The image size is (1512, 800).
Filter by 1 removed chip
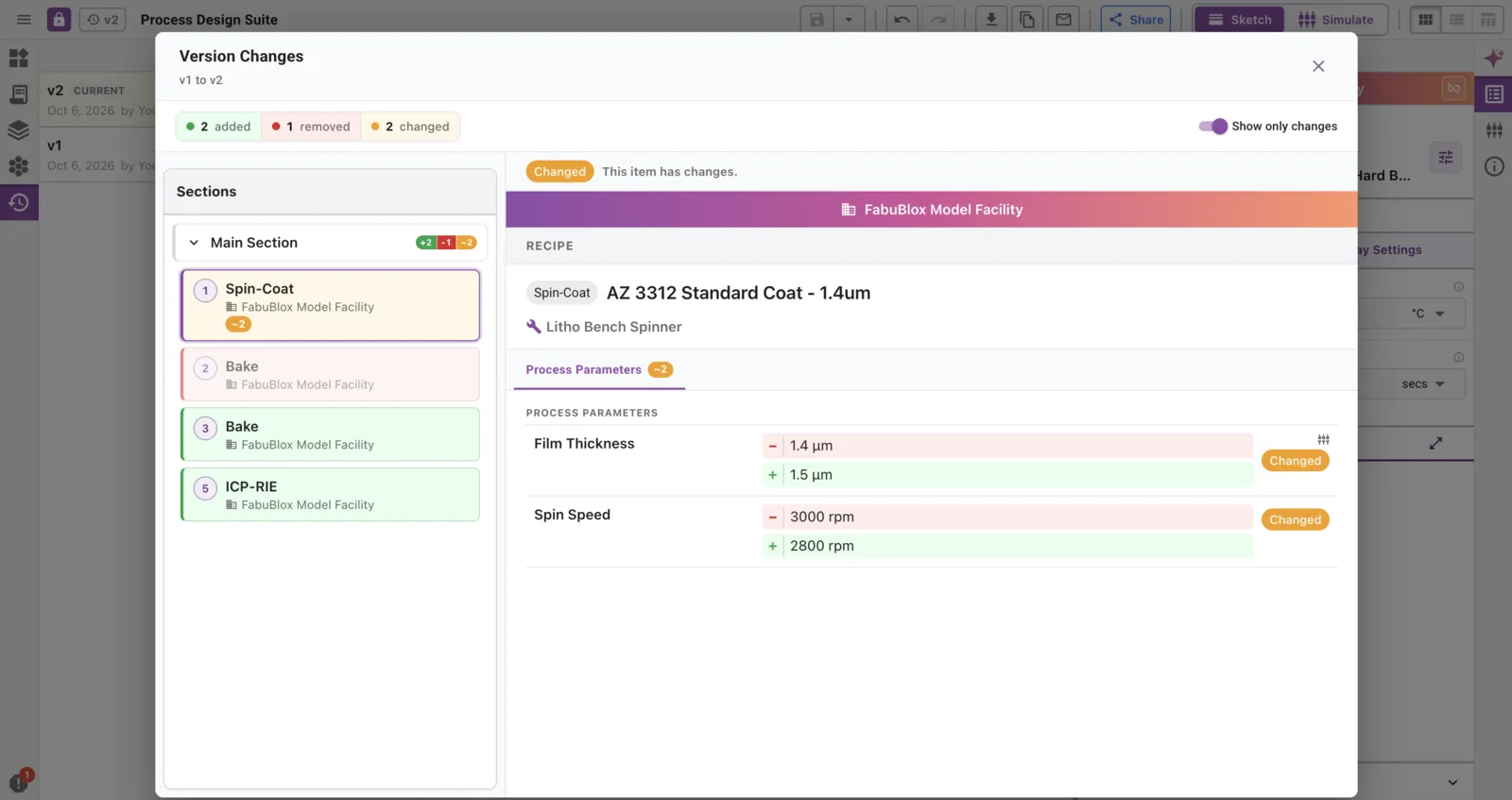(x=311, y=127)
